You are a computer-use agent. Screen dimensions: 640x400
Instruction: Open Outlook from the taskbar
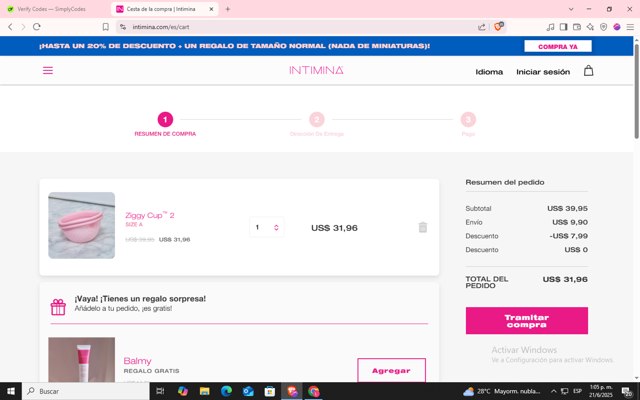(x=248, y=391)
